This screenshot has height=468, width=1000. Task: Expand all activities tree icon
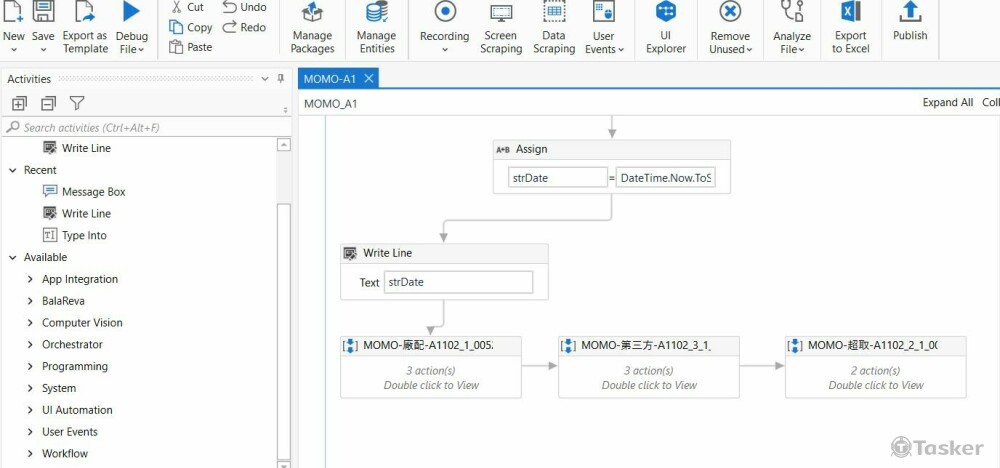[20, 103]
